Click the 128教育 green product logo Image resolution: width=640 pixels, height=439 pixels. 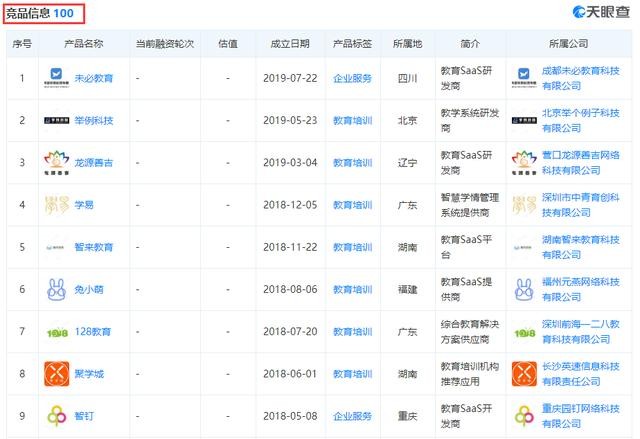click(57, 333)
